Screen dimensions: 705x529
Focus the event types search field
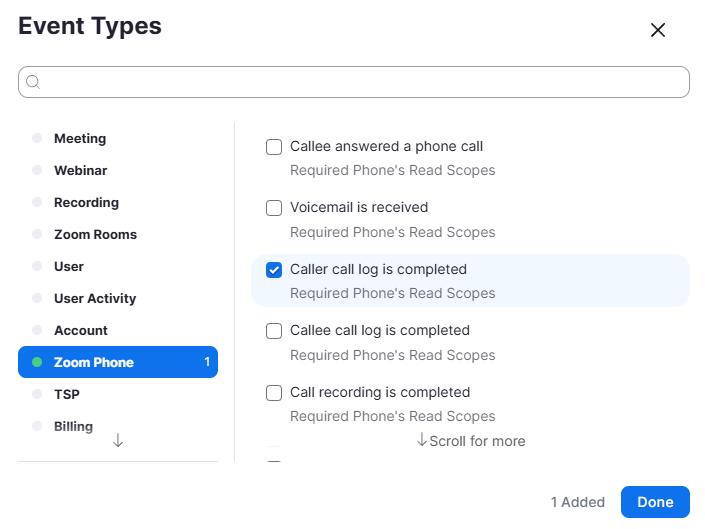(x=360, y=82)
